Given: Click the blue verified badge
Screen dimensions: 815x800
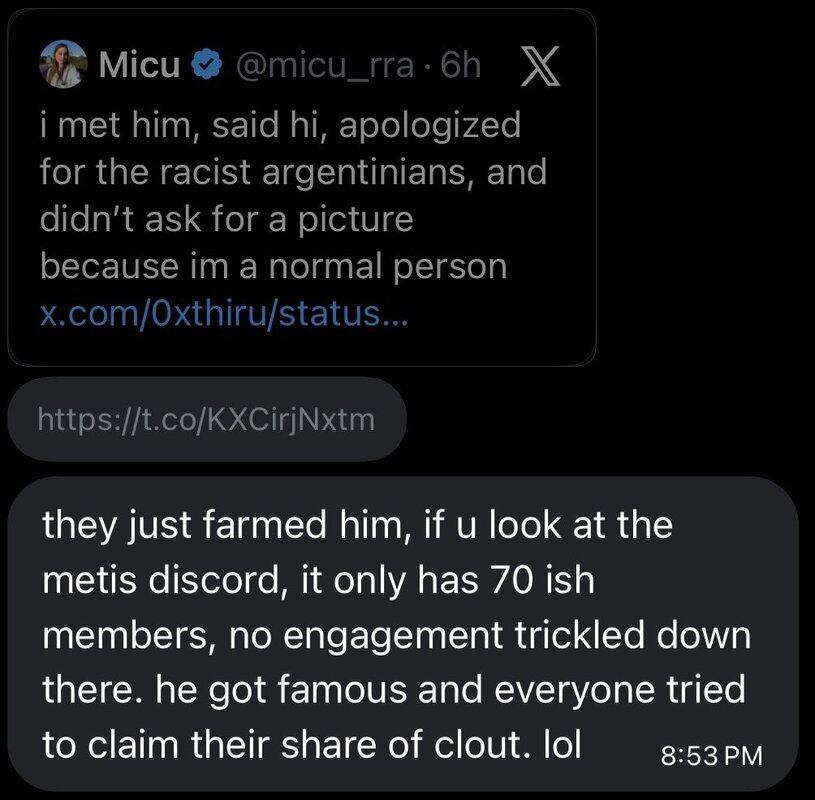Looking at the screenshot, I should 204,66.
